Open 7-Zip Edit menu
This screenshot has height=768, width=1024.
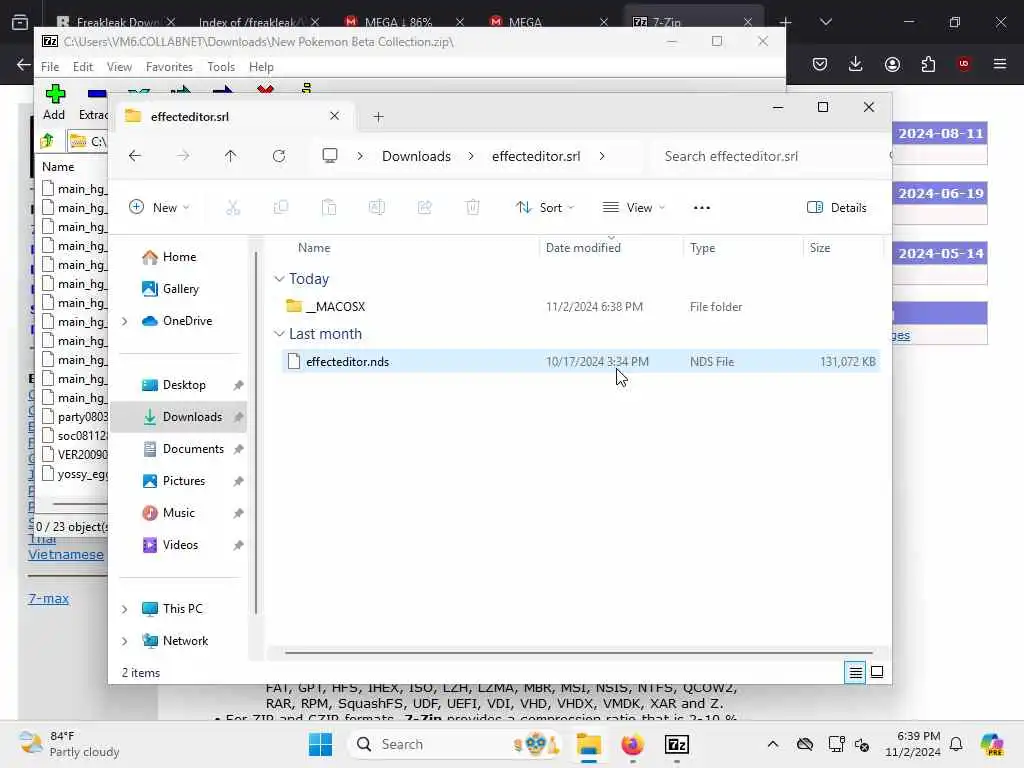(x=82, y=67)
